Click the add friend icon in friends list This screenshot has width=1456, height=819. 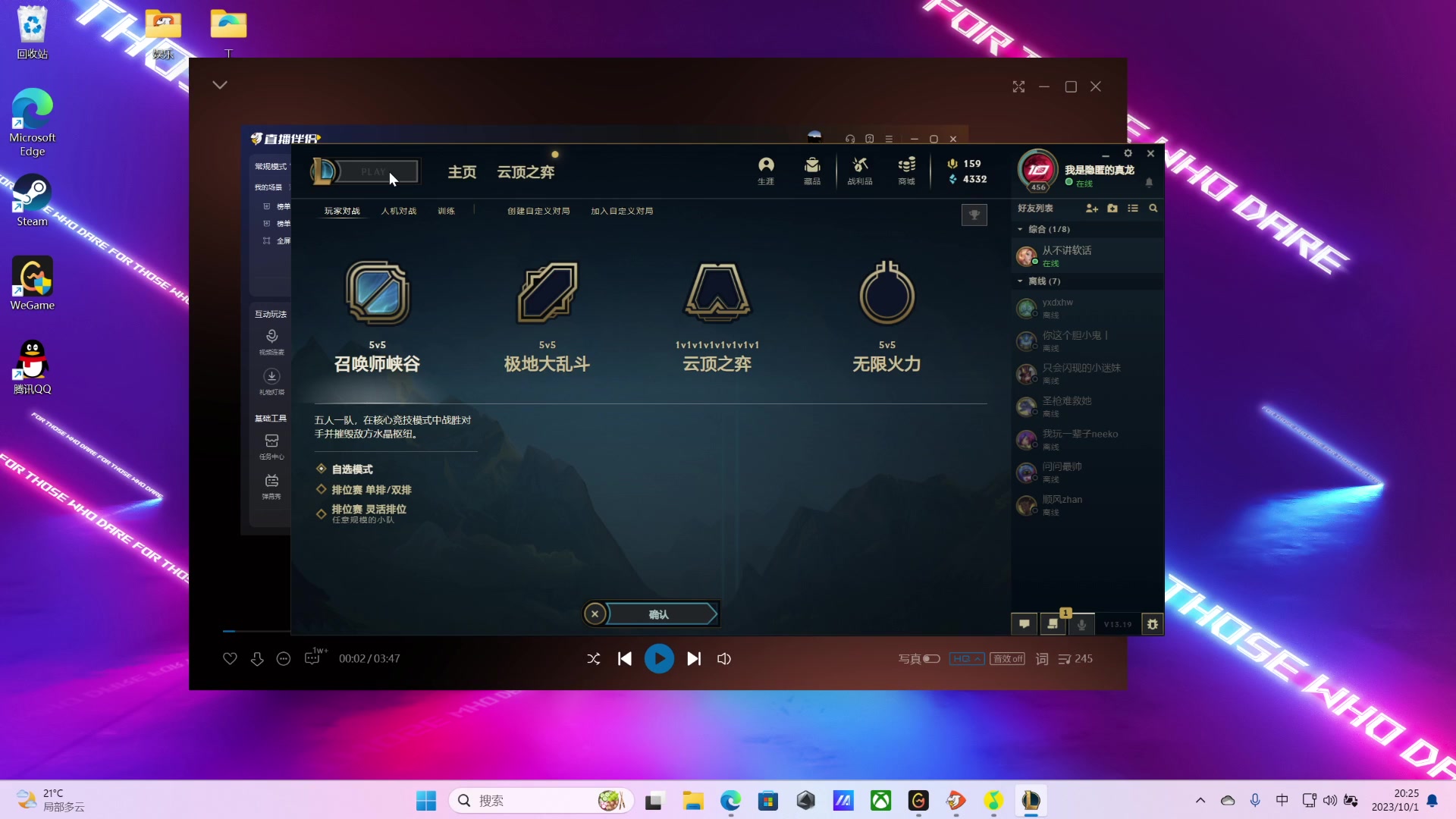point(1092,208)
